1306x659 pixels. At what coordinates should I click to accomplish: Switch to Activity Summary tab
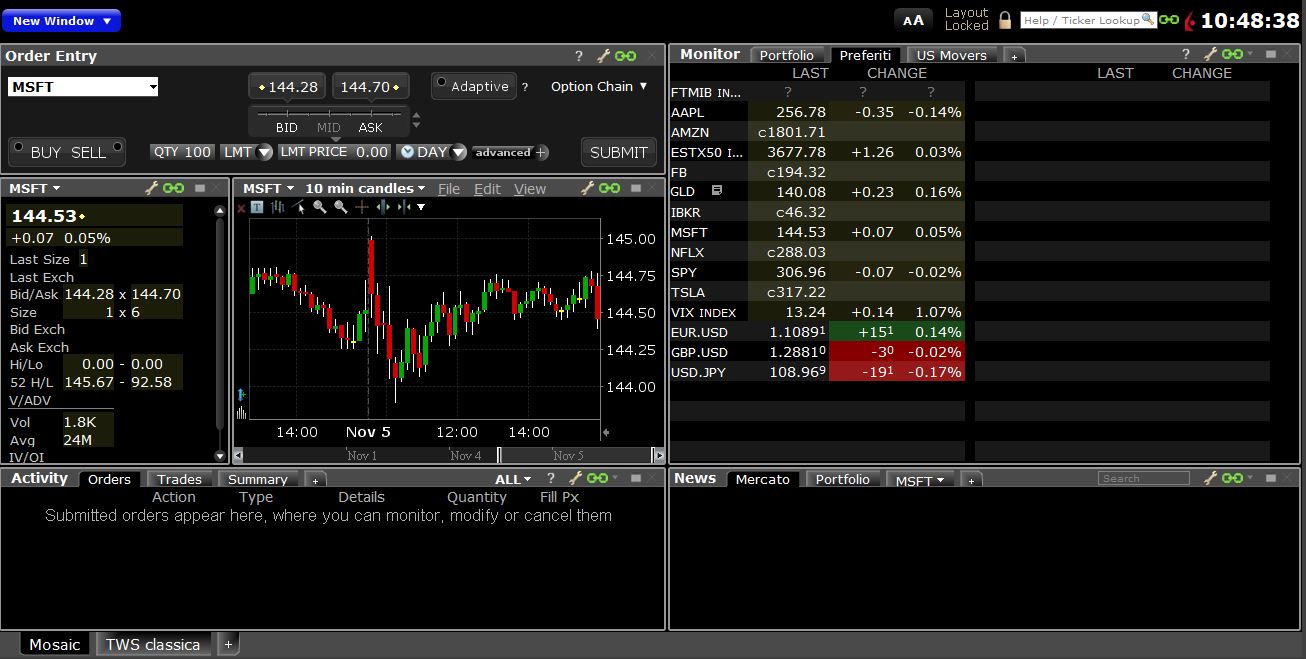tap(257, 479)
